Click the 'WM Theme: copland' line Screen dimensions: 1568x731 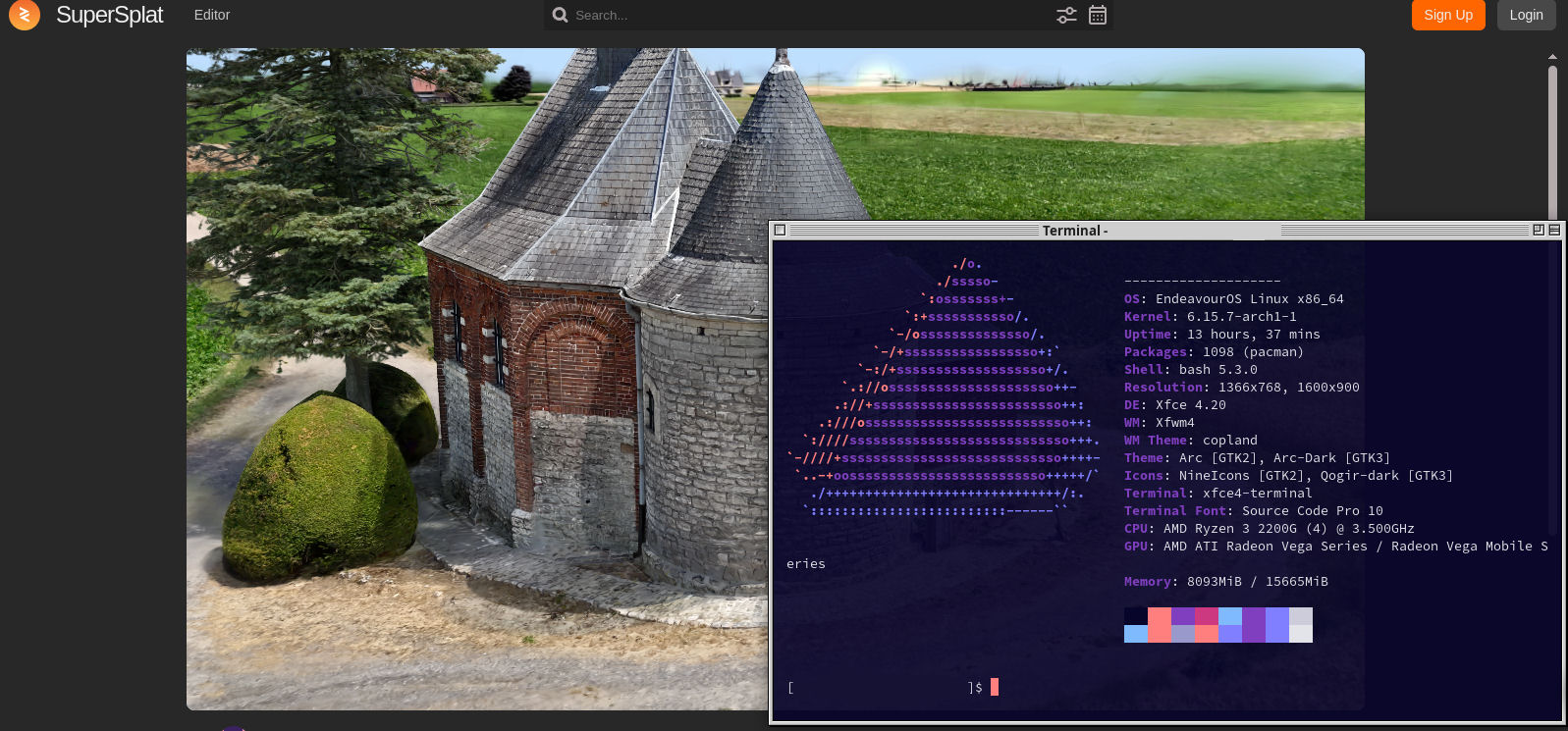coord(1190,441)
